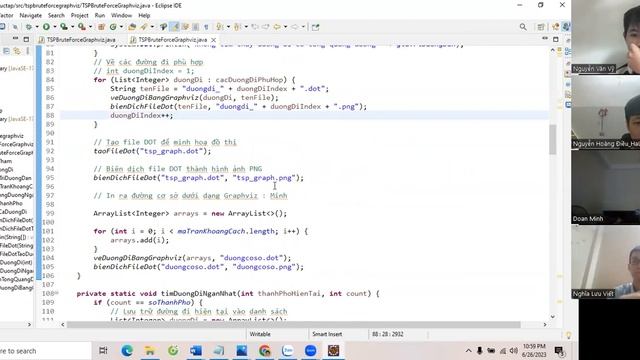The height and width of the screenshot is (360, 640).
Task: Click the Coverage launch icon
Action: pos(64,27)
